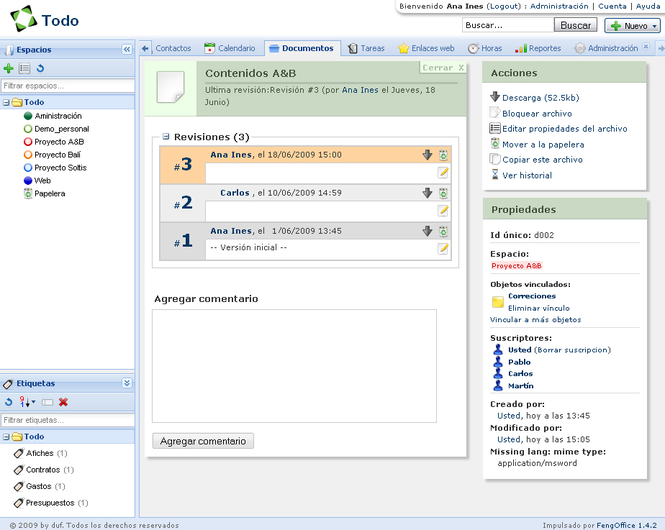Select the Proyecto A&B red workspace circle
This screenshot has width=665, height=530.
click(x=28, y=142)
